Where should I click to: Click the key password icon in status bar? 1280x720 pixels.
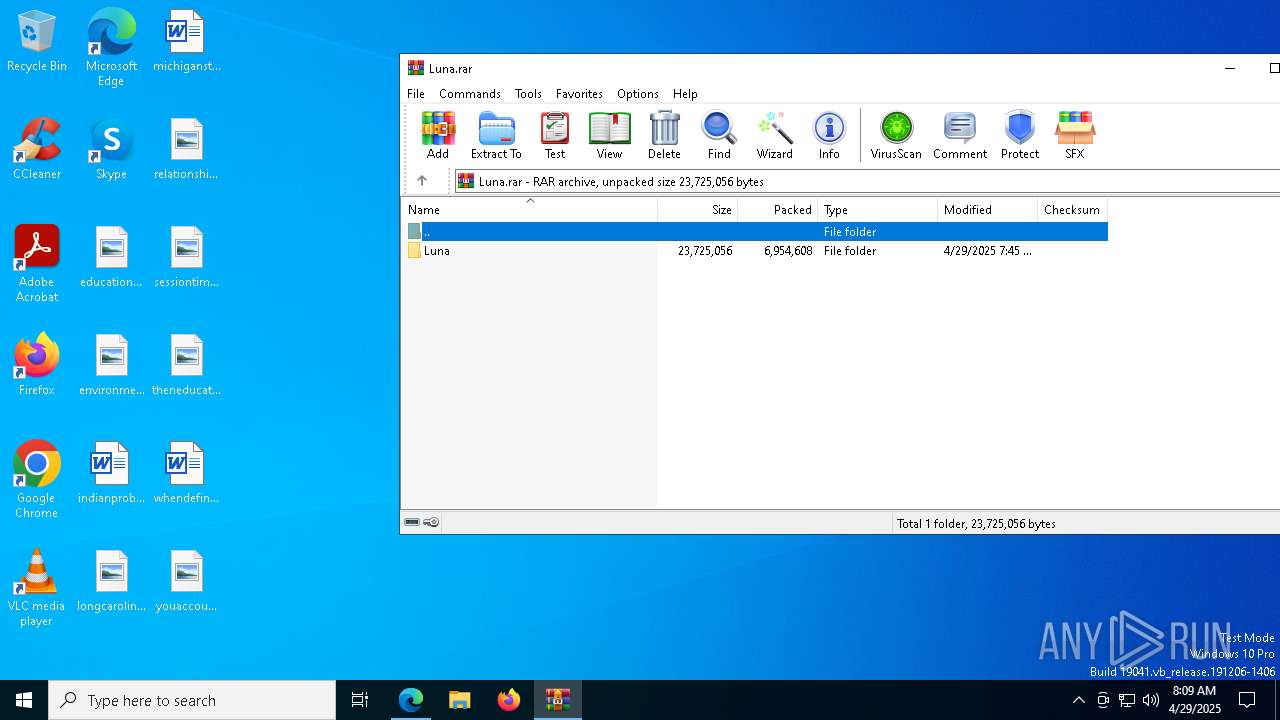(x=431, y=522)
